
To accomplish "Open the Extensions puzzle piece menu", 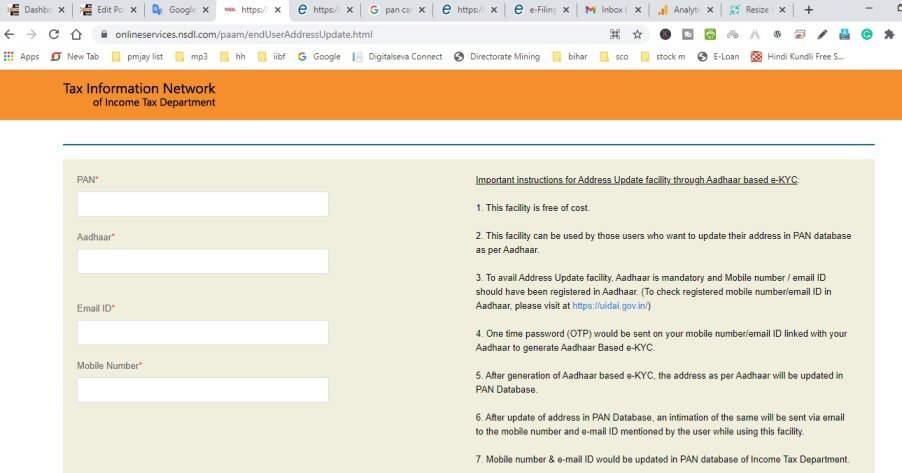I will 889,35.
